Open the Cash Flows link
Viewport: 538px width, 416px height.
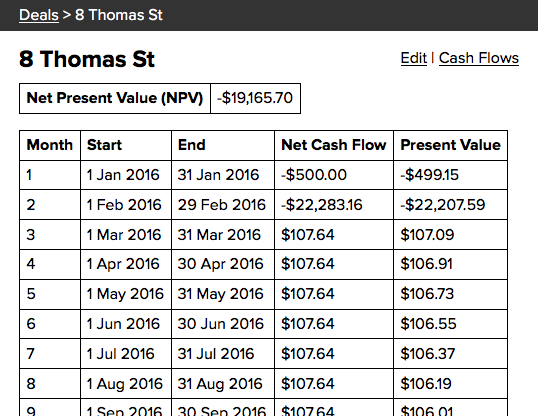[479, 58]
